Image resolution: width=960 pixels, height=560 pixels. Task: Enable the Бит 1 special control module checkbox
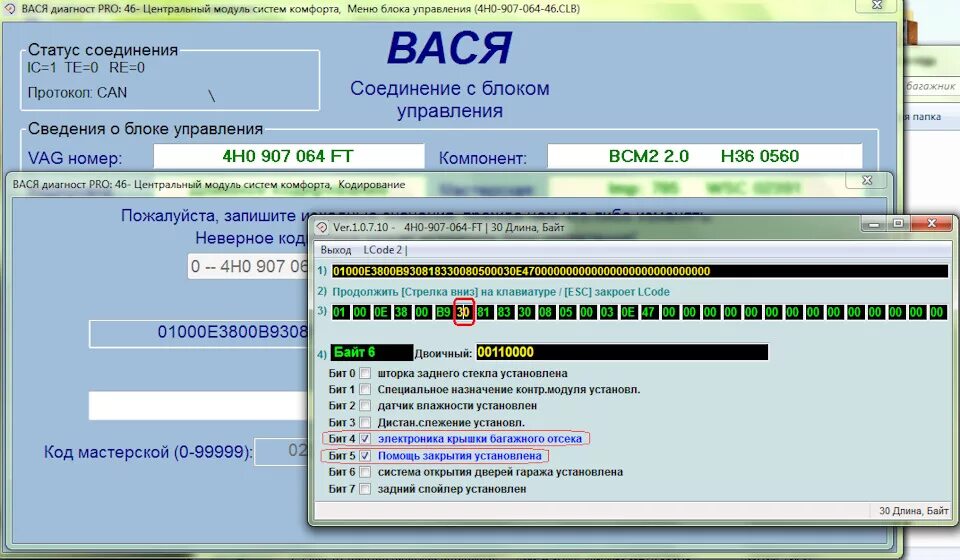[x=365, y=389]
